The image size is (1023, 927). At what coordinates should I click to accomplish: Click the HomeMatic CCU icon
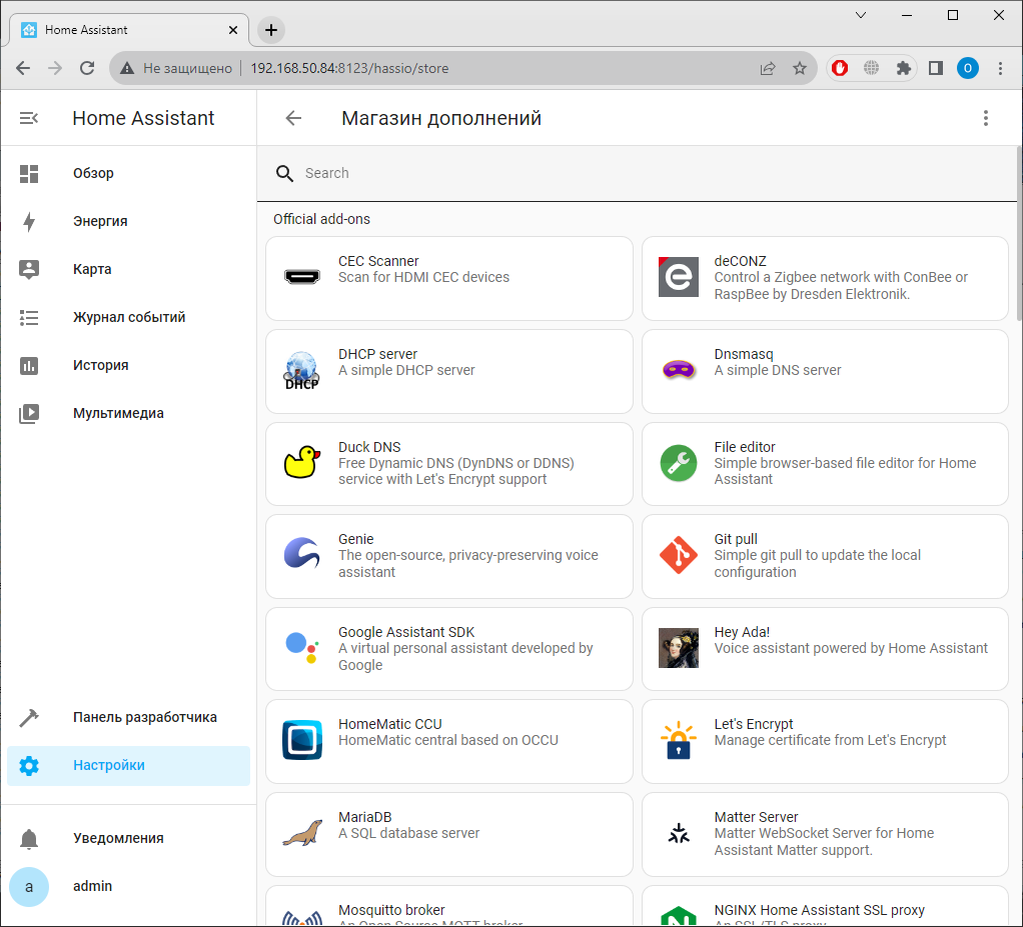click(302, 740)
